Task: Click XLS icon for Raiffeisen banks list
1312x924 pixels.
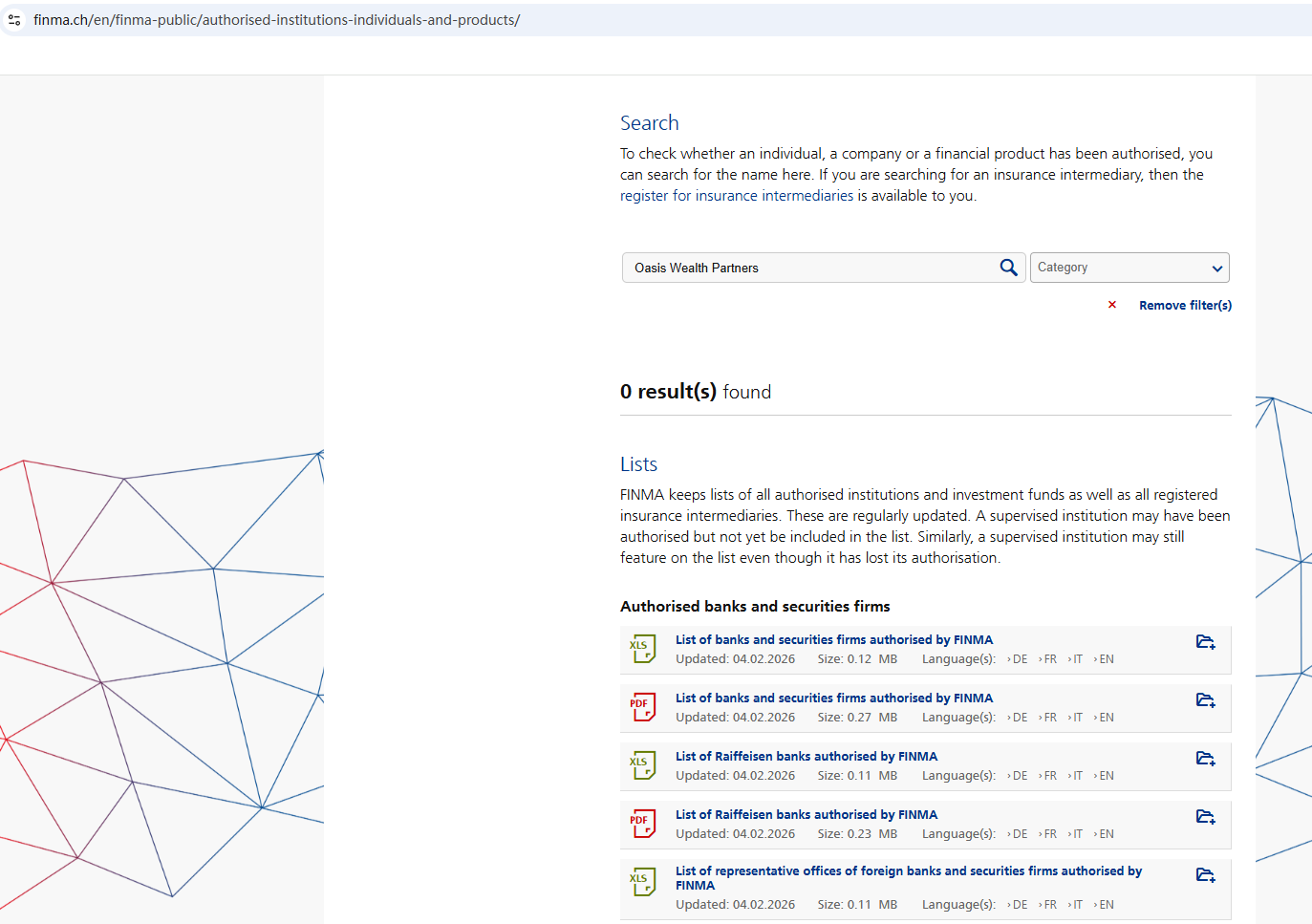Action: (x=643, y=765)
